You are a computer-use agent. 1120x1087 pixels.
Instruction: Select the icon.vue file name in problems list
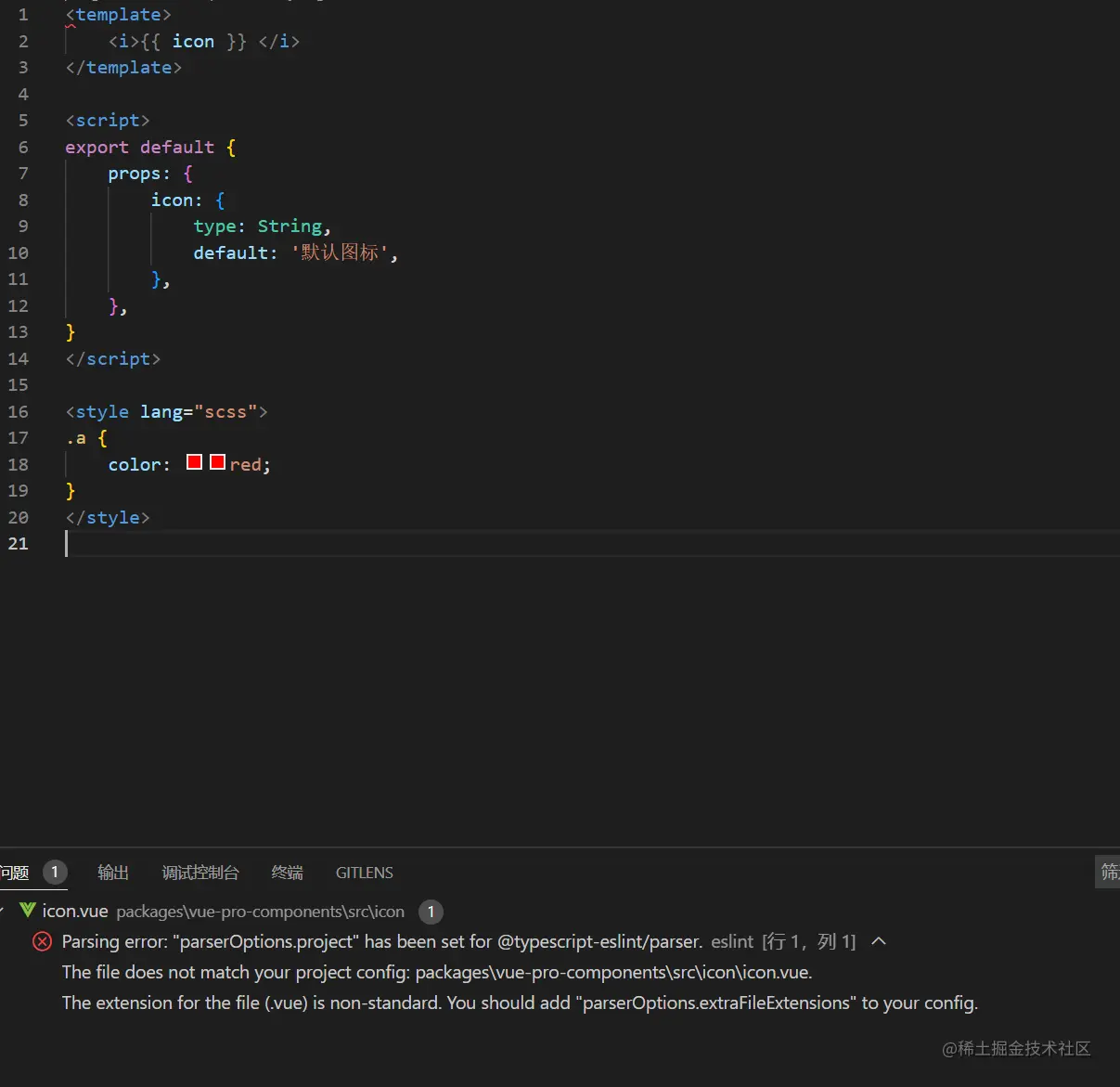tap(75, 912)
